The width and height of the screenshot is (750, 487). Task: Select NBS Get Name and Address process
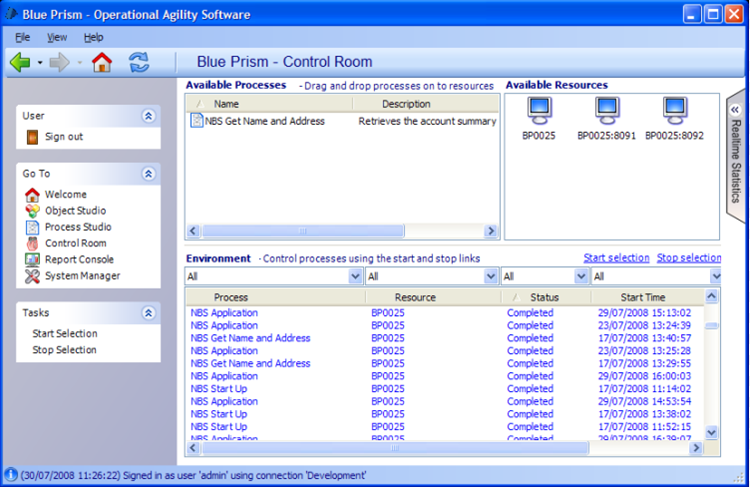coord(257,121)
